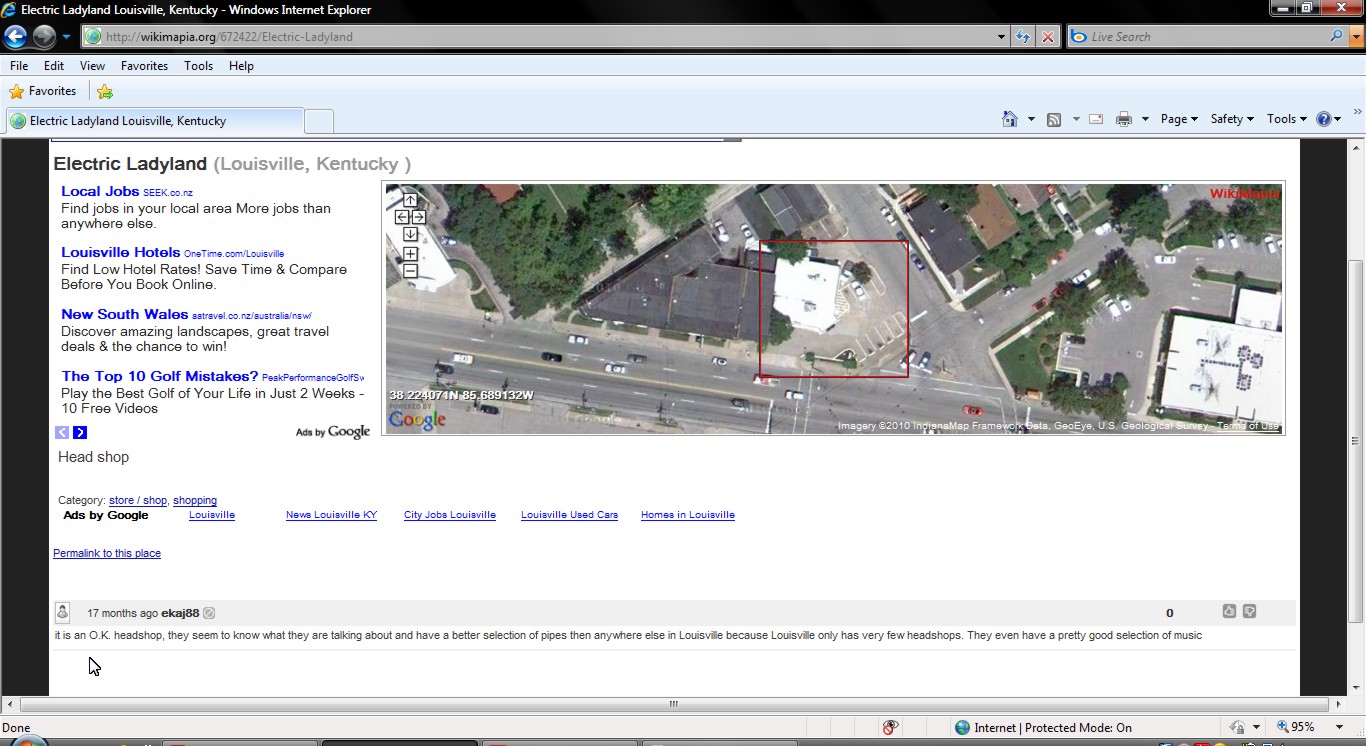Go to the Home page icon
The image size is (1367, 746).
(1010, 119)
